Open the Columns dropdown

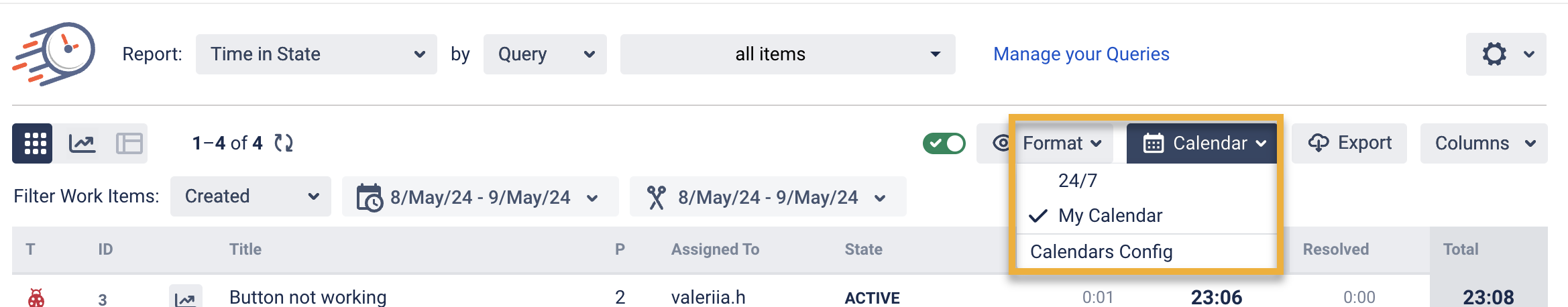(x=1483, y=143)
